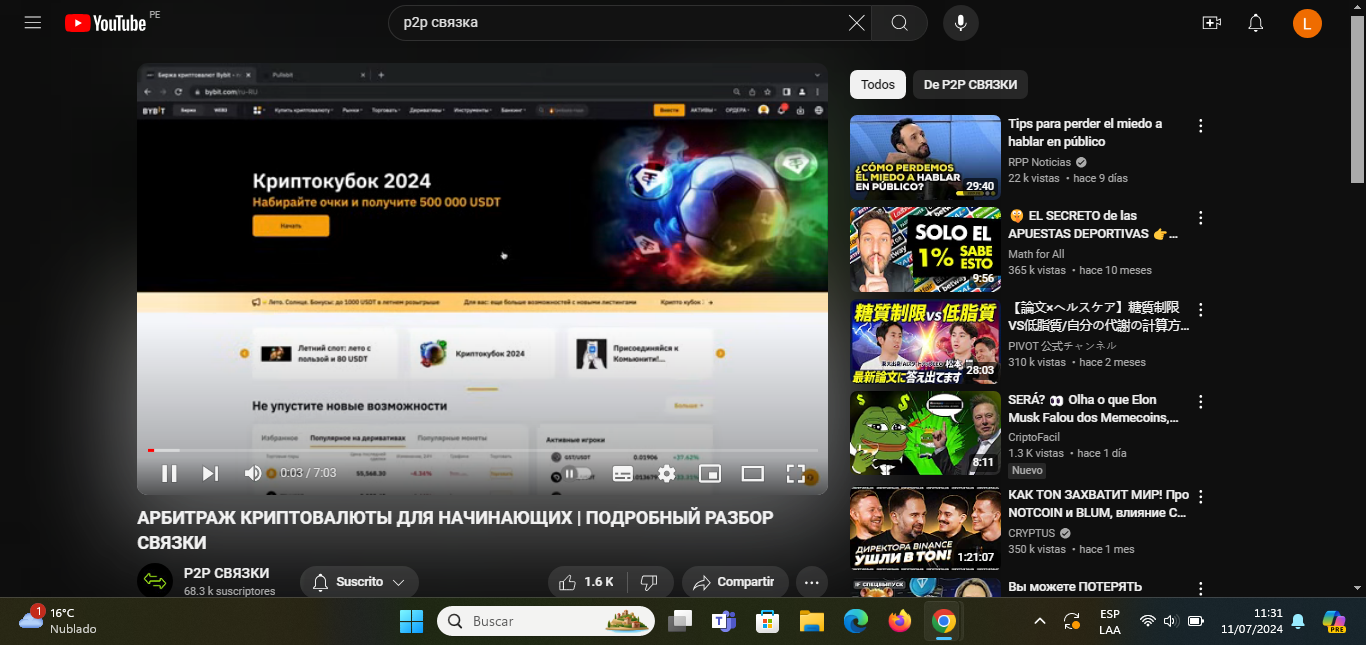
Task: Open the PIVOT 糖質制限 video thumbnail
Action: click(x=925, y=341)
